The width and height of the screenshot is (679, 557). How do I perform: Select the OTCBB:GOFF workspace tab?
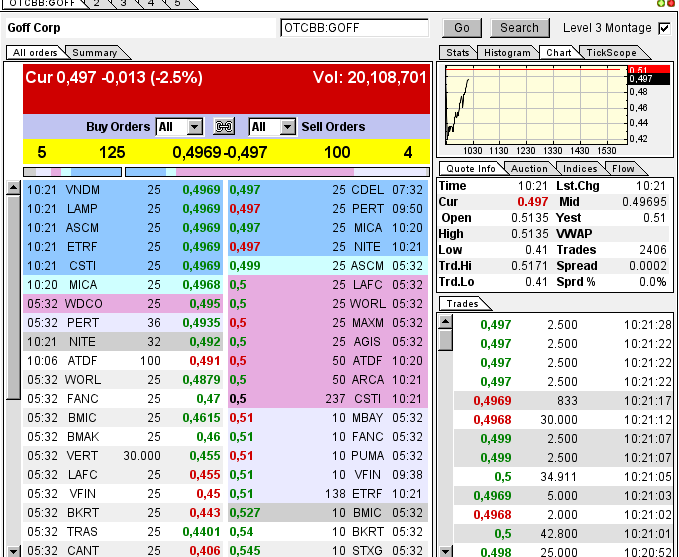click(42, 3)
